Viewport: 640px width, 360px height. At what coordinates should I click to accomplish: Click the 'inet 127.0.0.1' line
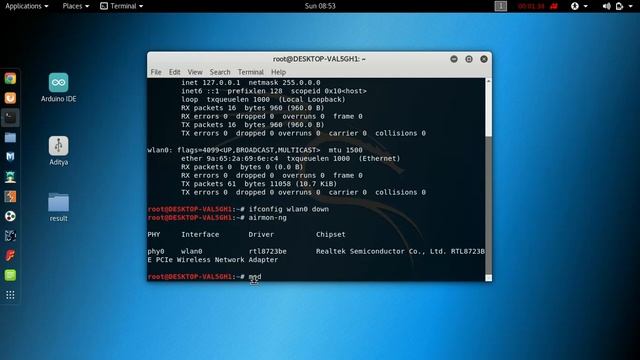coord(251,82)
